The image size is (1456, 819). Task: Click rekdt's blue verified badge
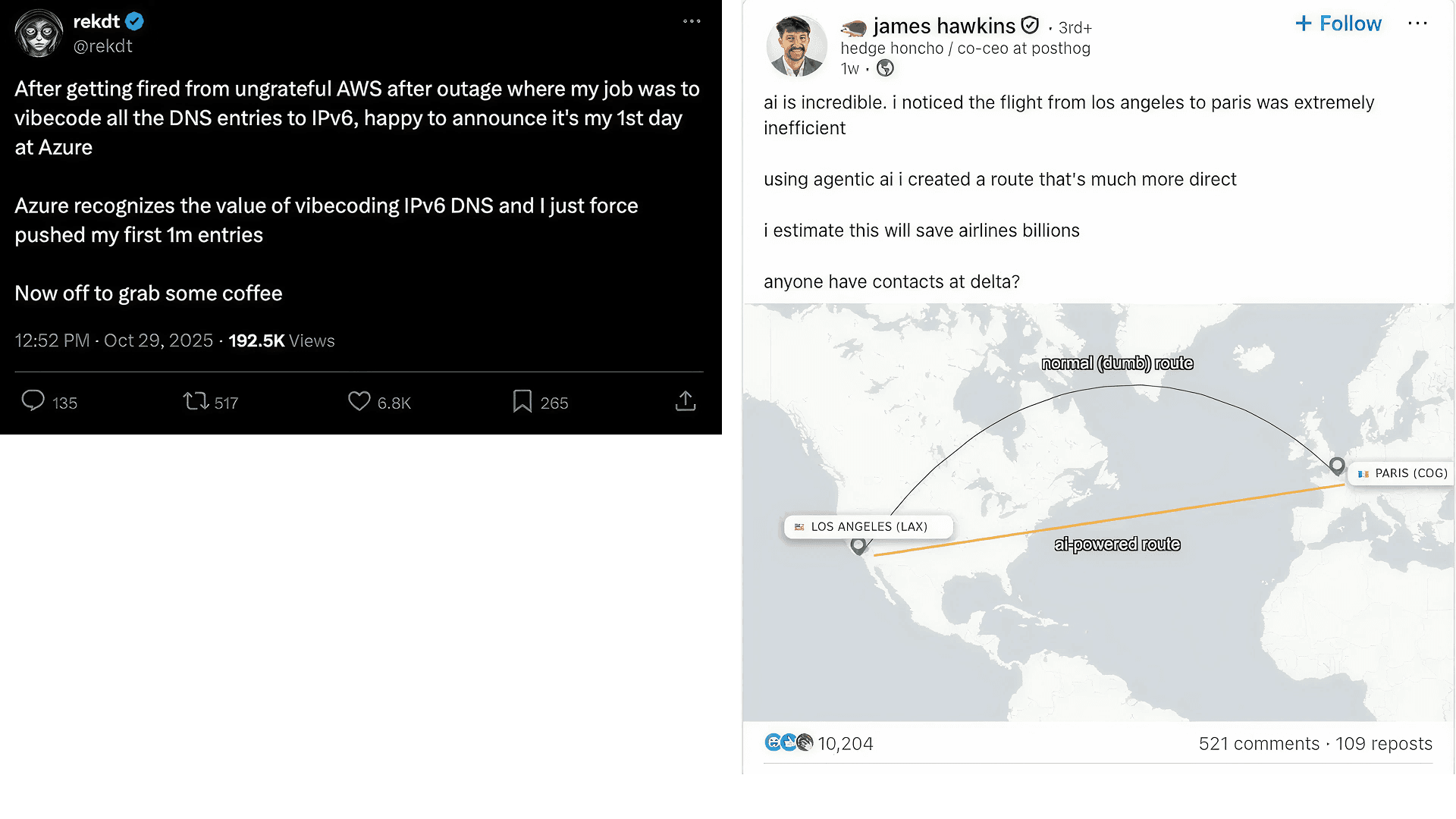(135, 21)
